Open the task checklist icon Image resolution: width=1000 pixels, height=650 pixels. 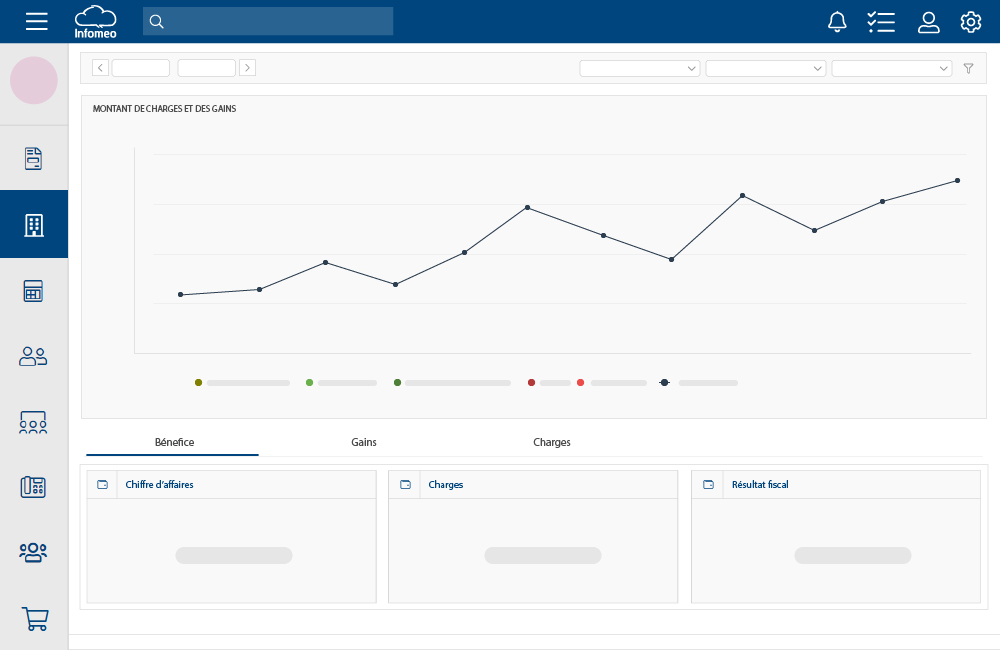pos(881,22)
